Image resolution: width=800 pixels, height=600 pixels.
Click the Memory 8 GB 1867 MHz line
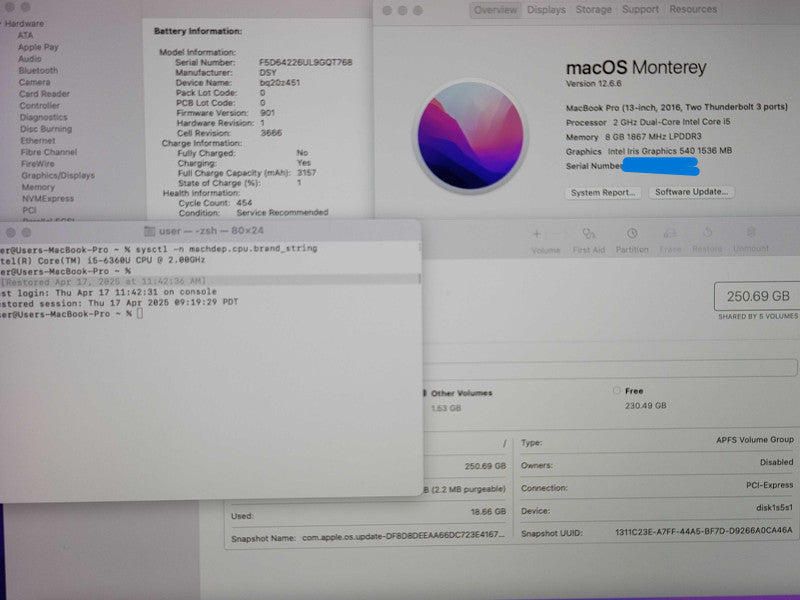634,137
